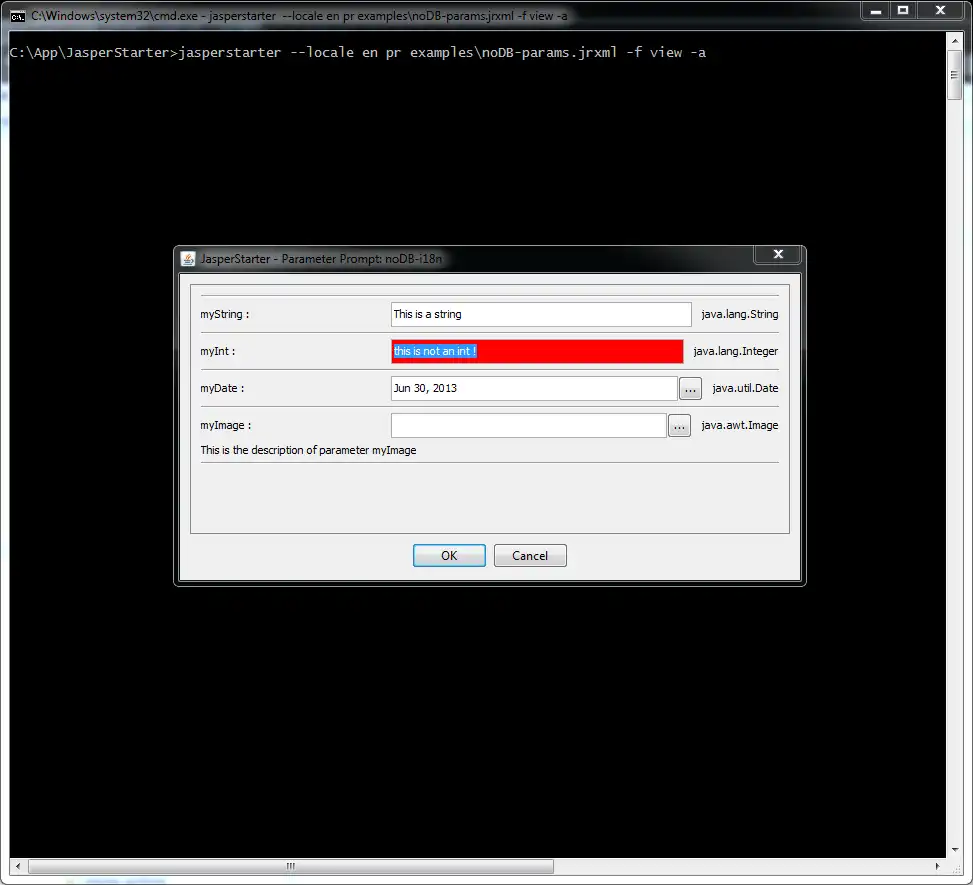Viewport: 973px width, 885px height.
Task: Click the 'java.util.Date' type text
Action: [745, 389]
